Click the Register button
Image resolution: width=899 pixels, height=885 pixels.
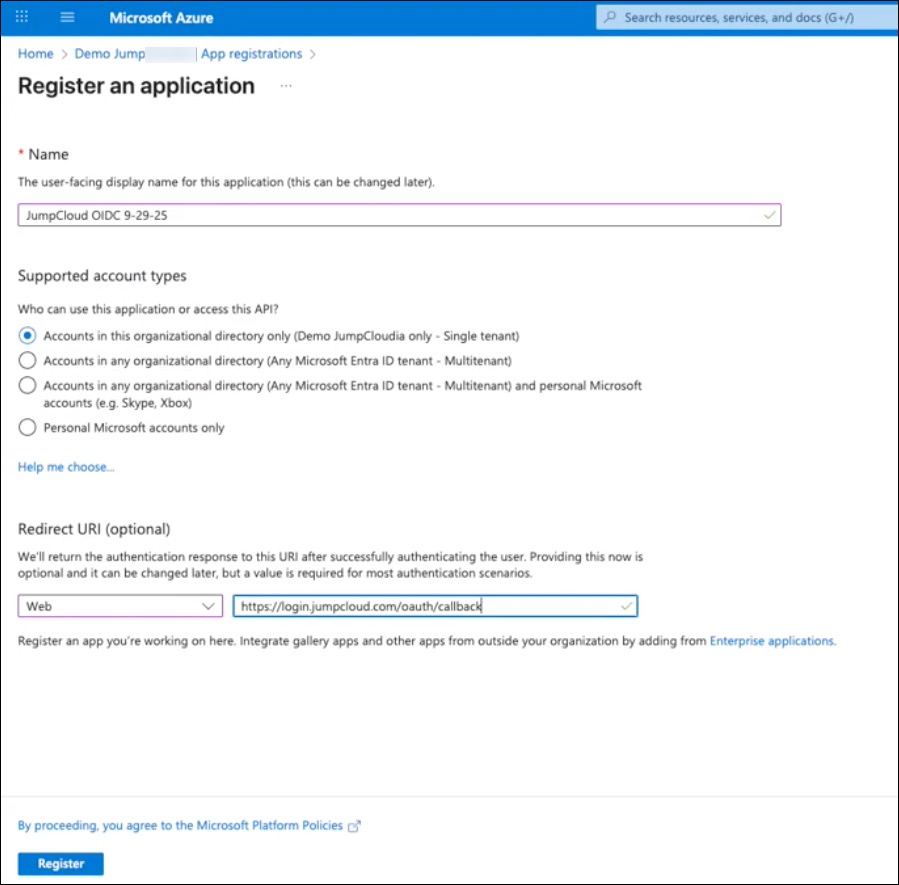point(60,863)
